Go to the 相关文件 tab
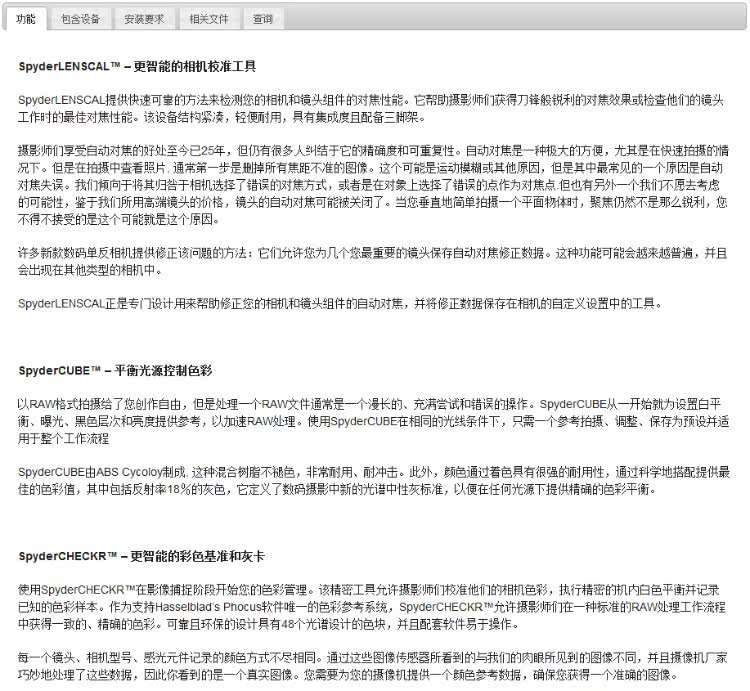 [209, 20]
